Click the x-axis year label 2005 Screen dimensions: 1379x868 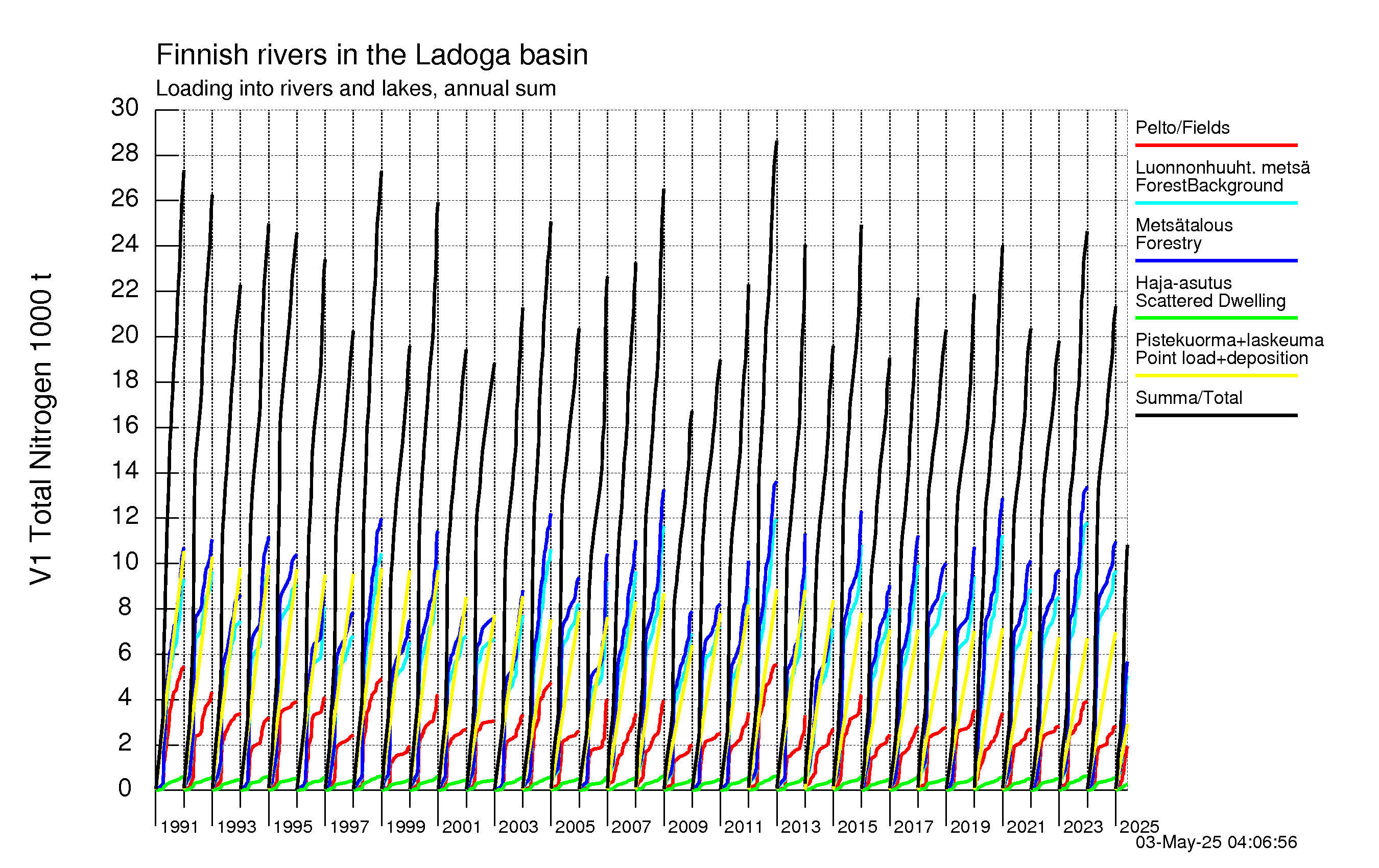tap(575, 827)
